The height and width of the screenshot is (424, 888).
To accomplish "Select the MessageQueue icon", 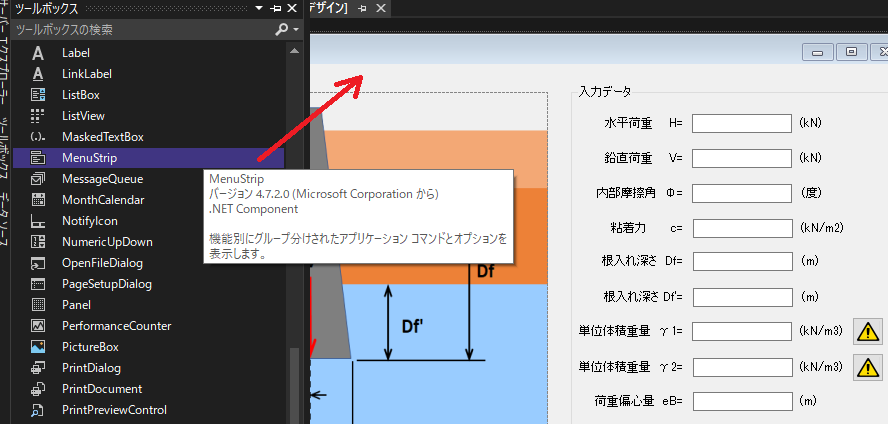I will [38, 179].
